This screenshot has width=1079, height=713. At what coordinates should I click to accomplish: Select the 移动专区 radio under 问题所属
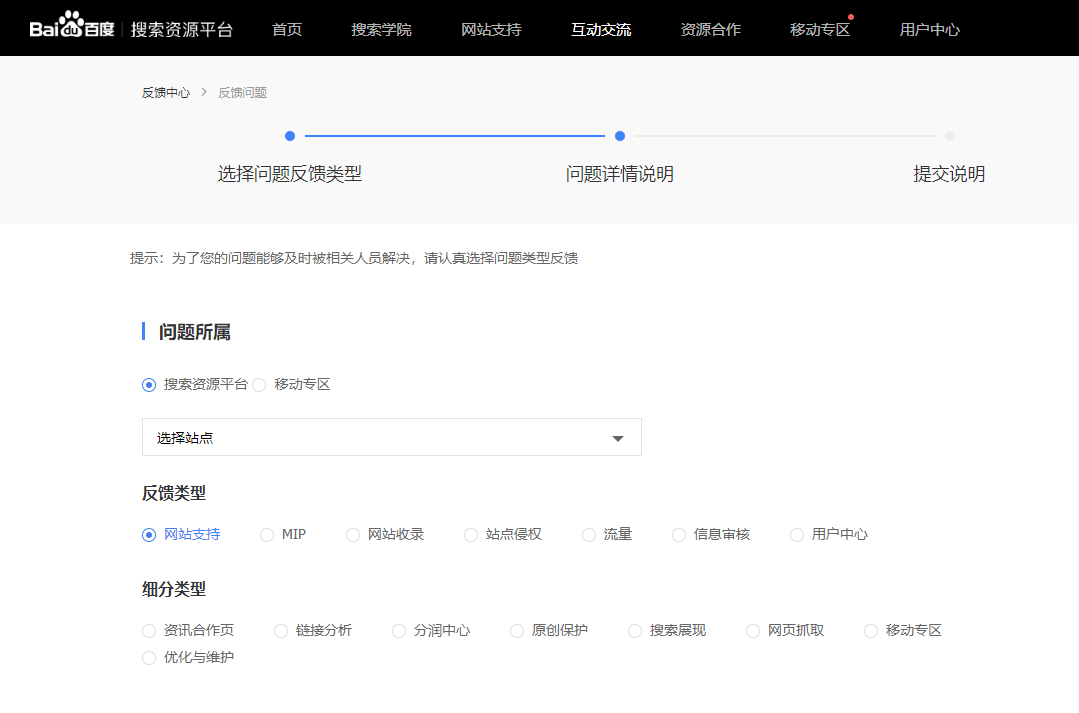tap(259, 385)
